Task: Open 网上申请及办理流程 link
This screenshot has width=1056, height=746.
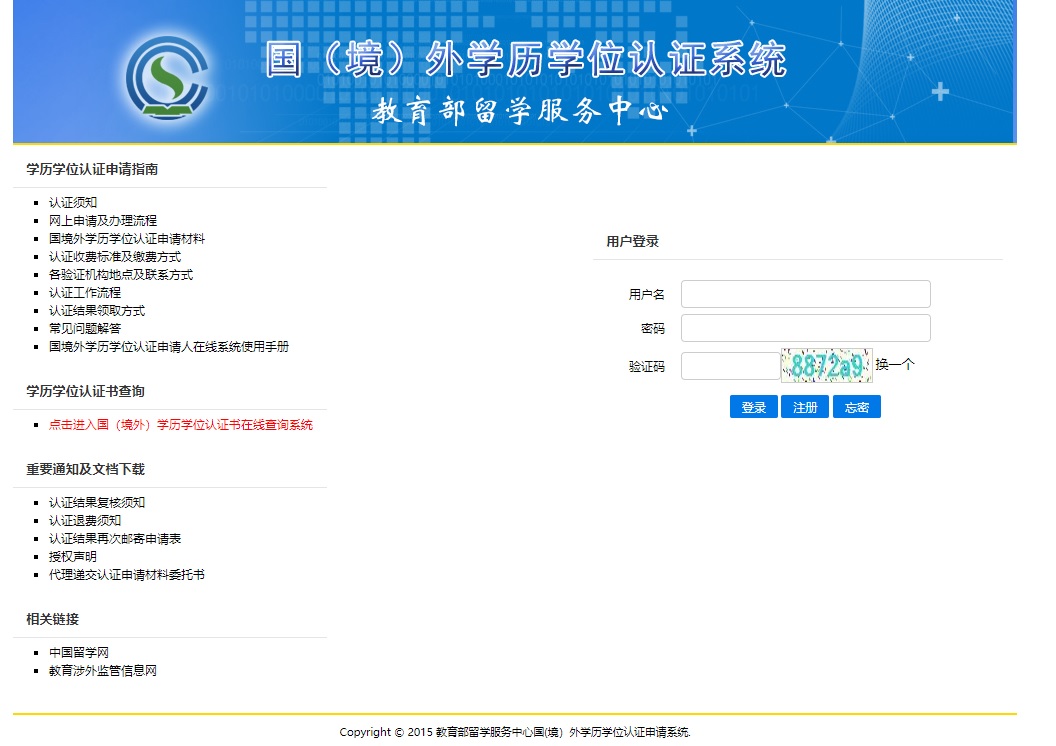Action: [x=102, y=220]
